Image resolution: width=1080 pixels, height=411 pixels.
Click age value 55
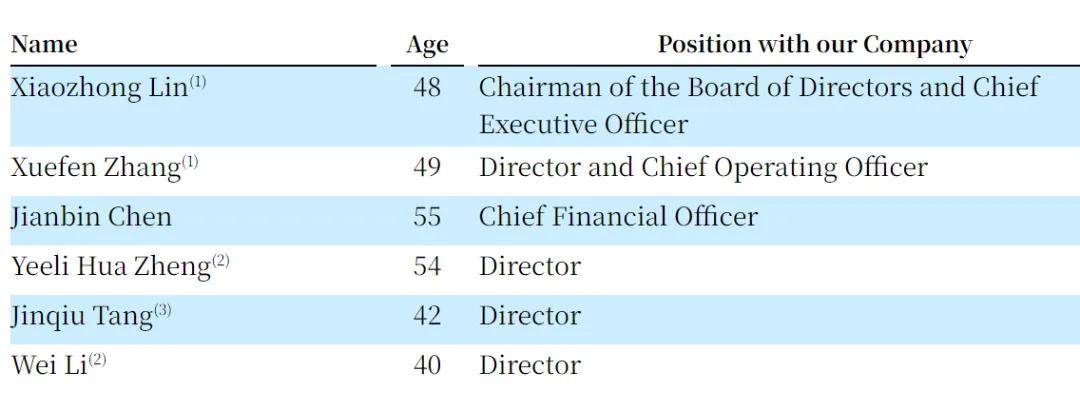pos(427,217)
